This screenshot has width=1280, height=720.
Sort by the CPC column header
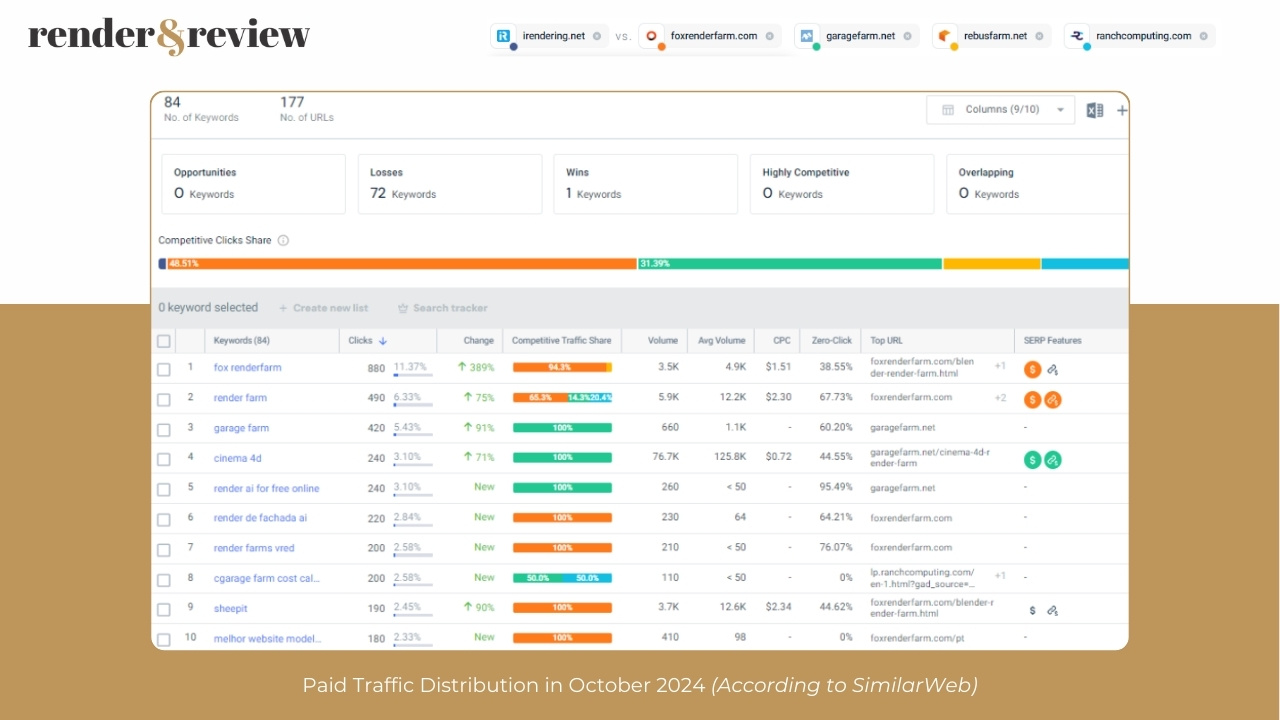coord(782,341)
